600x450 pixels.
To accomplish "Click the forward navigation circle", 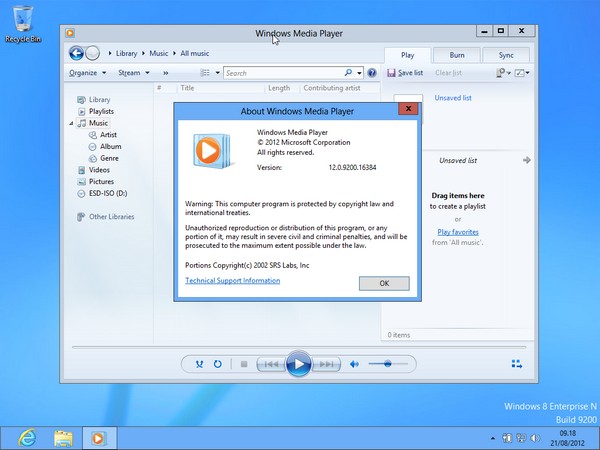I will coord(92,53).
